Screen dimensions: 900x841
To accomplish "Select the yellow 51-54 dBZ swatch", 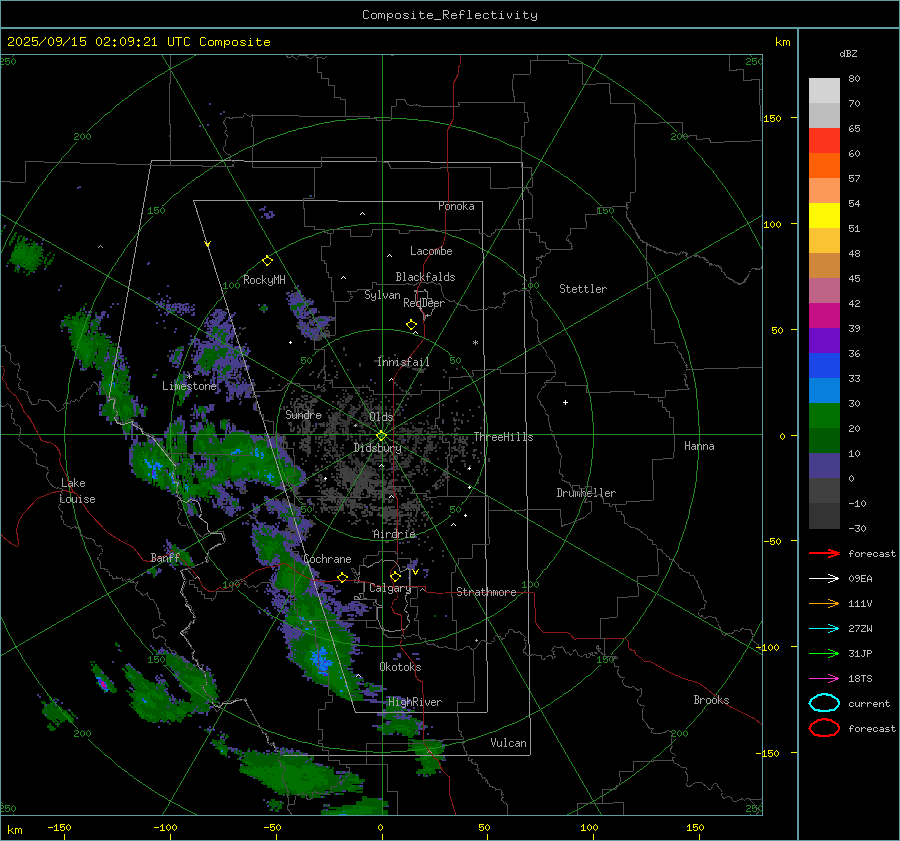I will [x=824, y=216].
